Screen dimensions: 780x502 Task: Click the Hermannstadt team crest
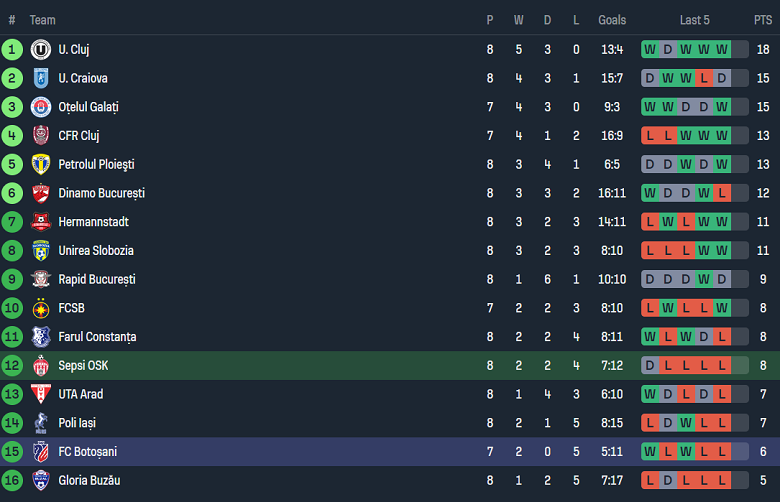41,222
